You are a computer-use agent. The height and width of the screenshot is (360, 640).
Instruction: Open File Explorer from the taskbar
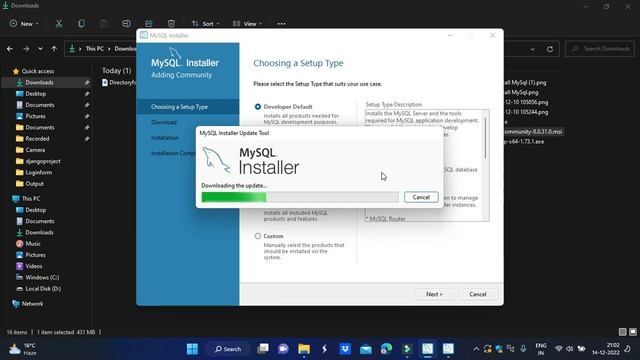pos(304,349)
